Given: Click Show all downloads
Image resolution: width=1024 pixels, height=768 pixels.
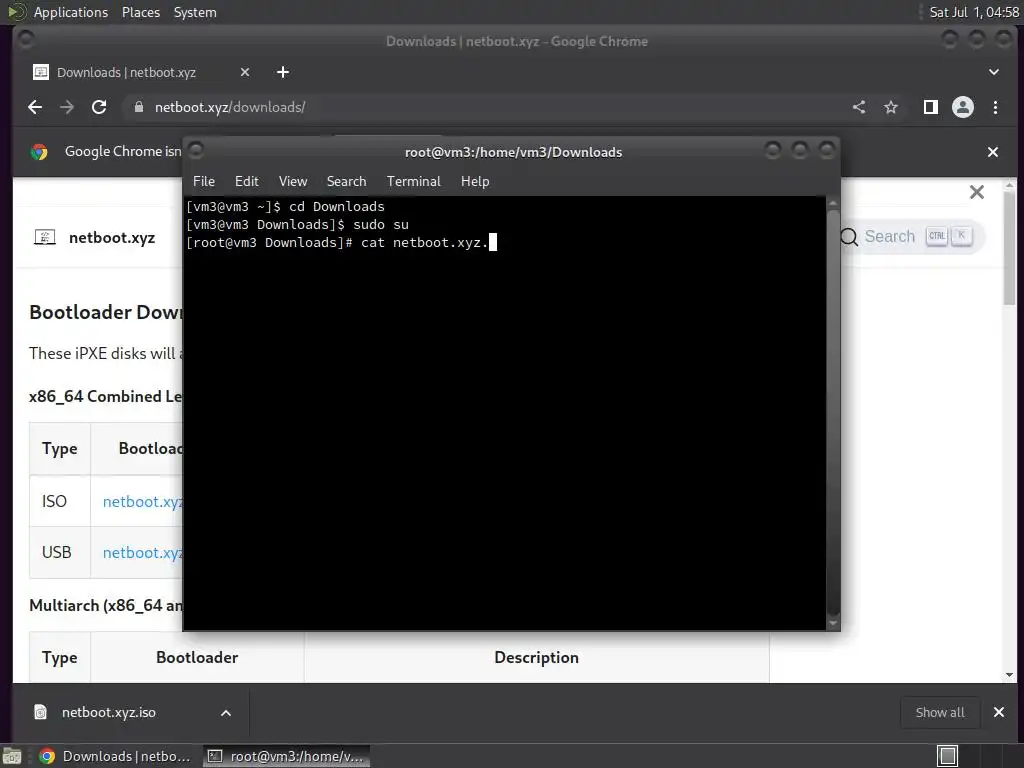Looking at the screenshot, I should click(940, 712).
